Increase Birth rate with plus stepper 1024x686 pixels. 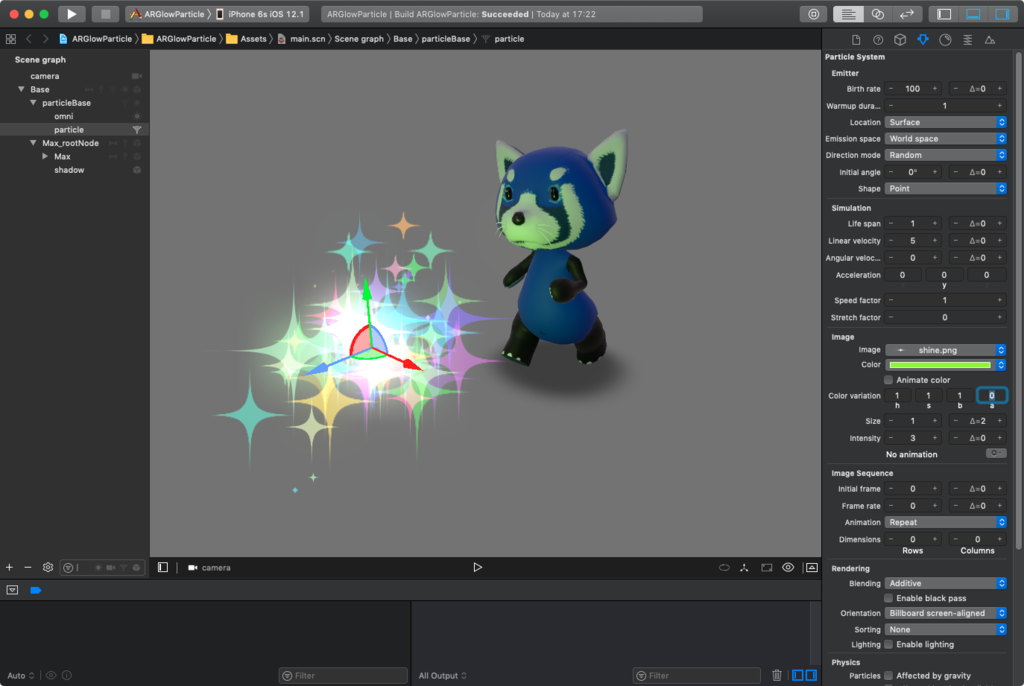[x=935, y=89]
